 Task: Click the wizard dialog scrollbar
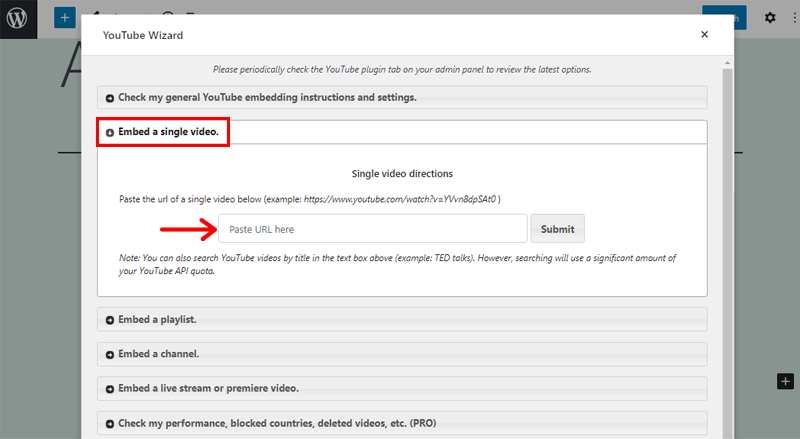click(727, 253)
